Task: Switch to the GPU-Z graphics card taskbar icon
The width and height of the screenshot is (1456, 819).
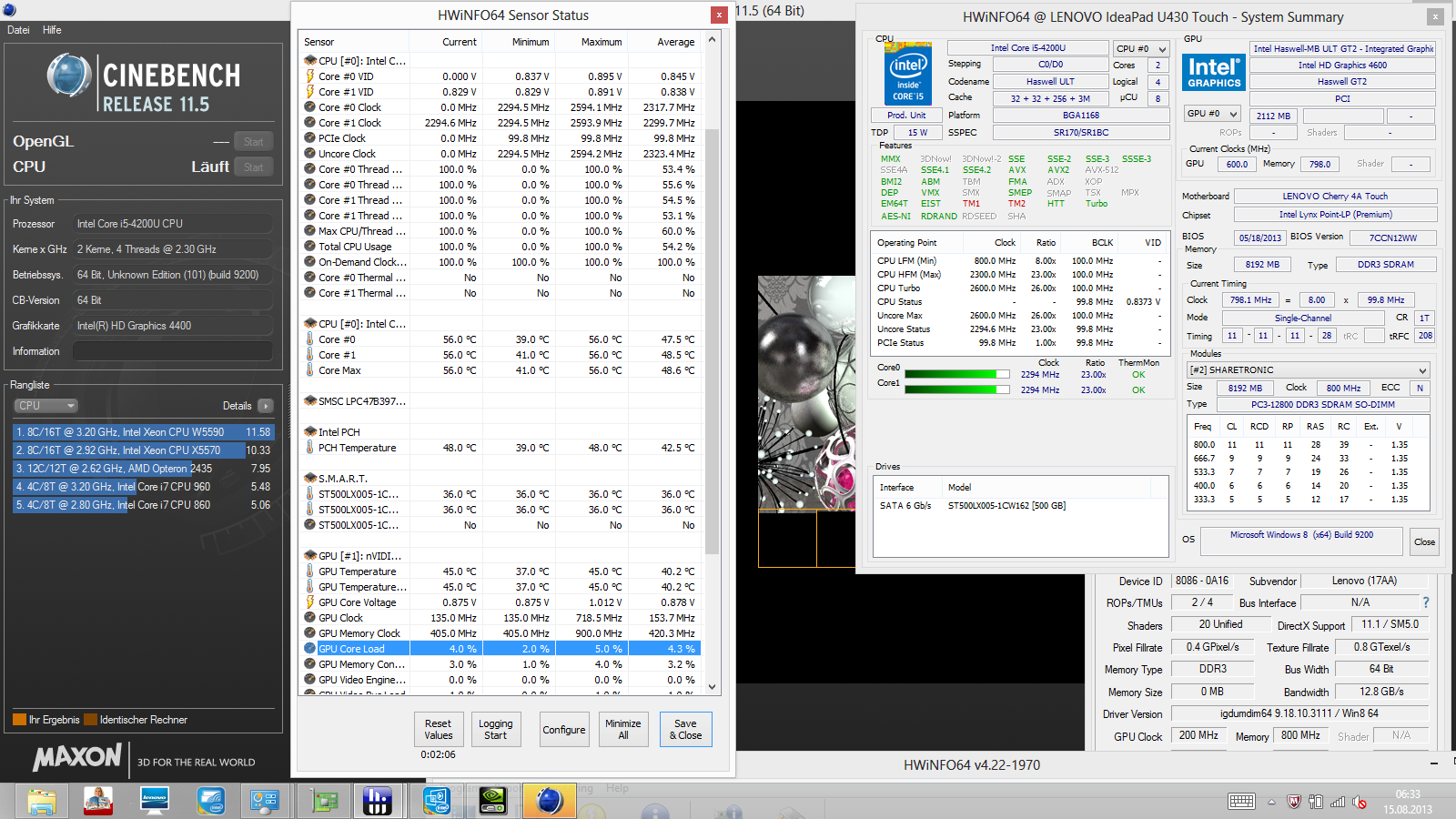Action: pyautogui.click(x=326, y=801)
